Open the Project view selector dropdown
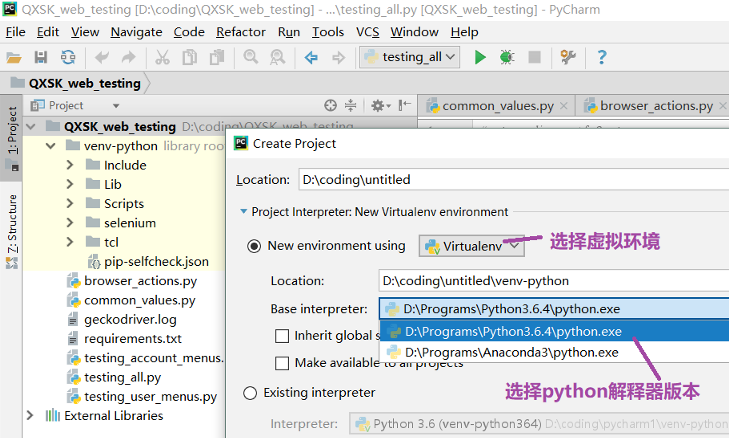The image size is (729, 438). (116, 106)
